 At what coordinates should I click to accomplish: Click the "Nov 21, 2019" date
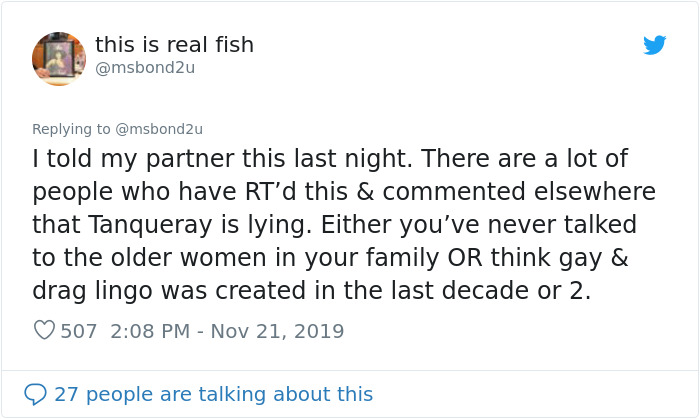[x=277, y=331]
